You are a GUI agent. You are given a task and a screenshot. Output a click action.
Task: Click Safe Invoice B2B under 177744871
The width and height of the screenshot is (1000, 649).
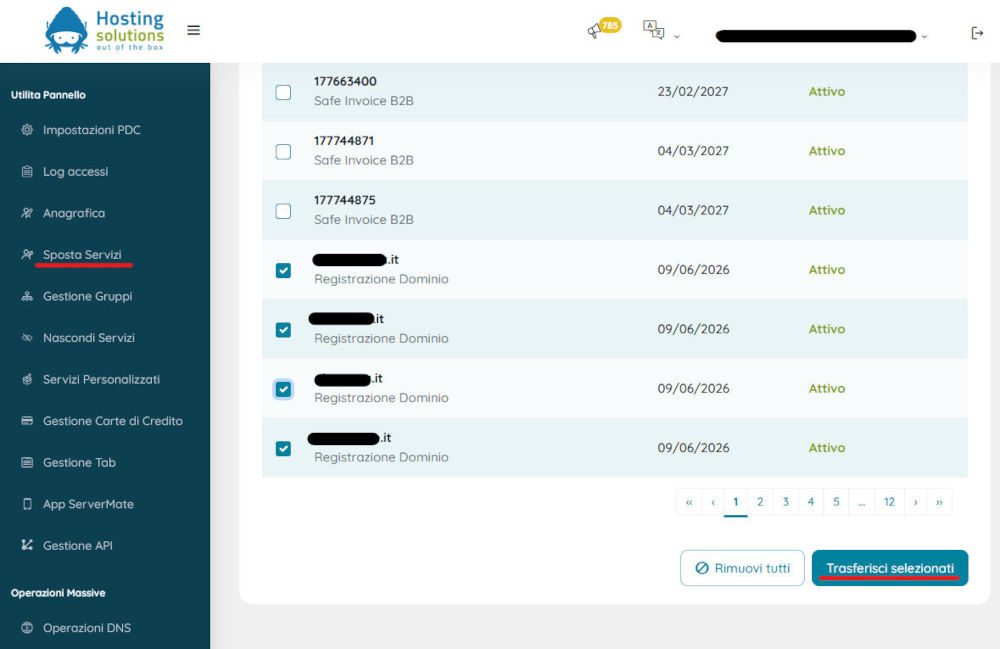tap(364, 160)
